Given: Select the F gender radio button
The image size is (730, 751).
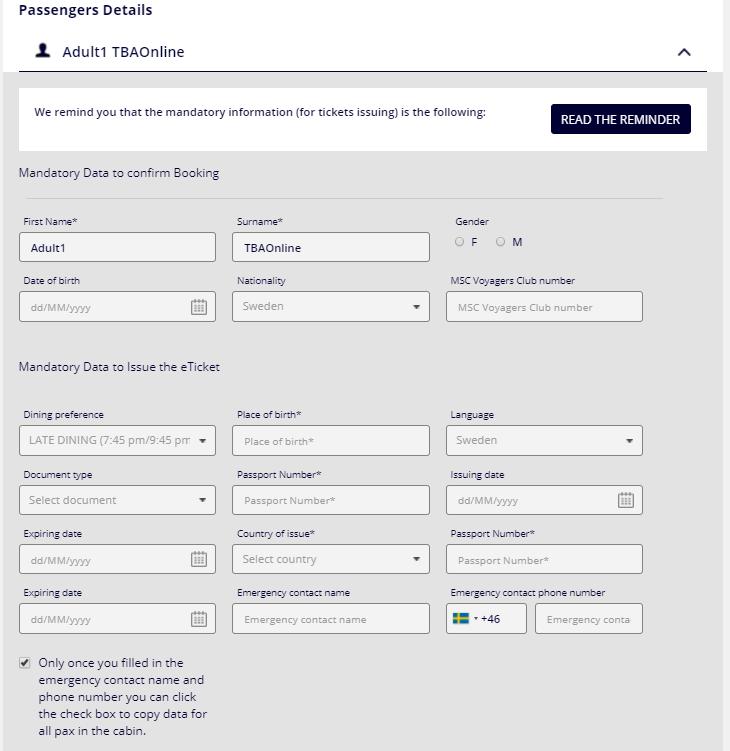Looking at the screenshot, I should [x=459, y=242].
